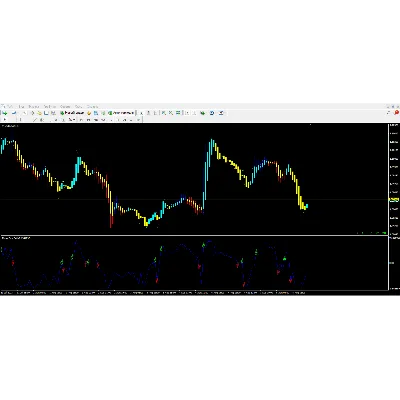Click the red icon at toolbar's right end
400x400 pixels.
click(397, 113)
